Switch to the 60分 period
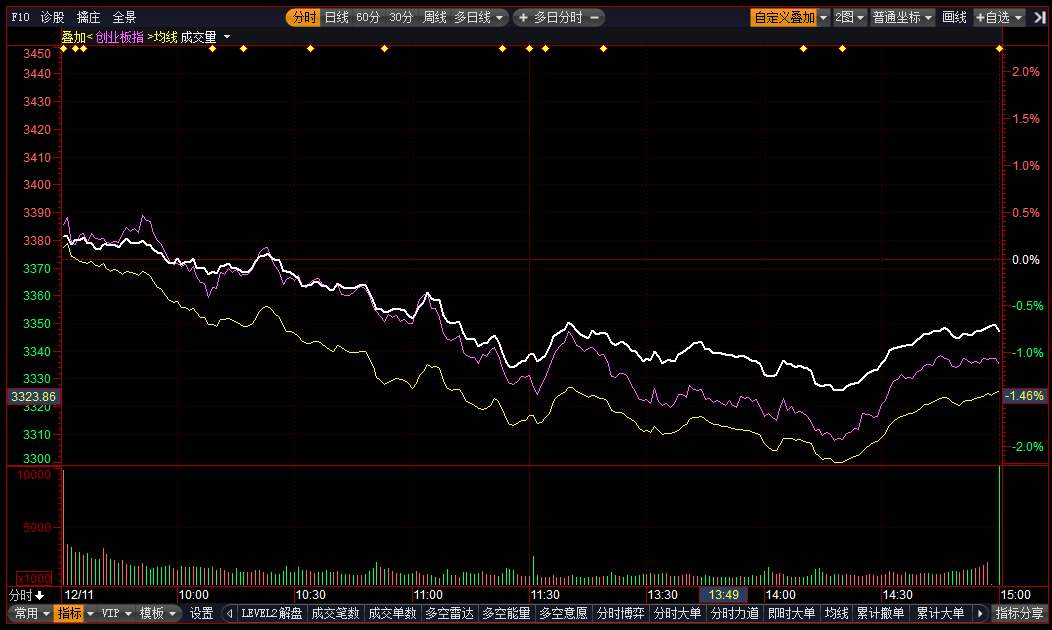 tap(368, 17)
